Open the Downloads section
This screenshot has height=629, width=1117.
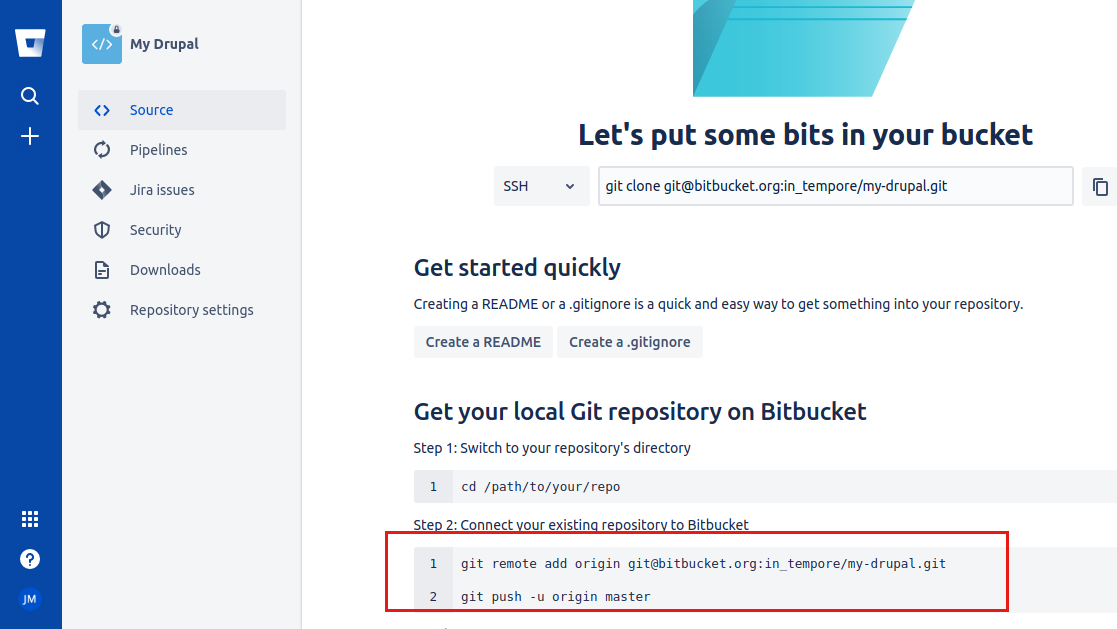click(182, 270)
